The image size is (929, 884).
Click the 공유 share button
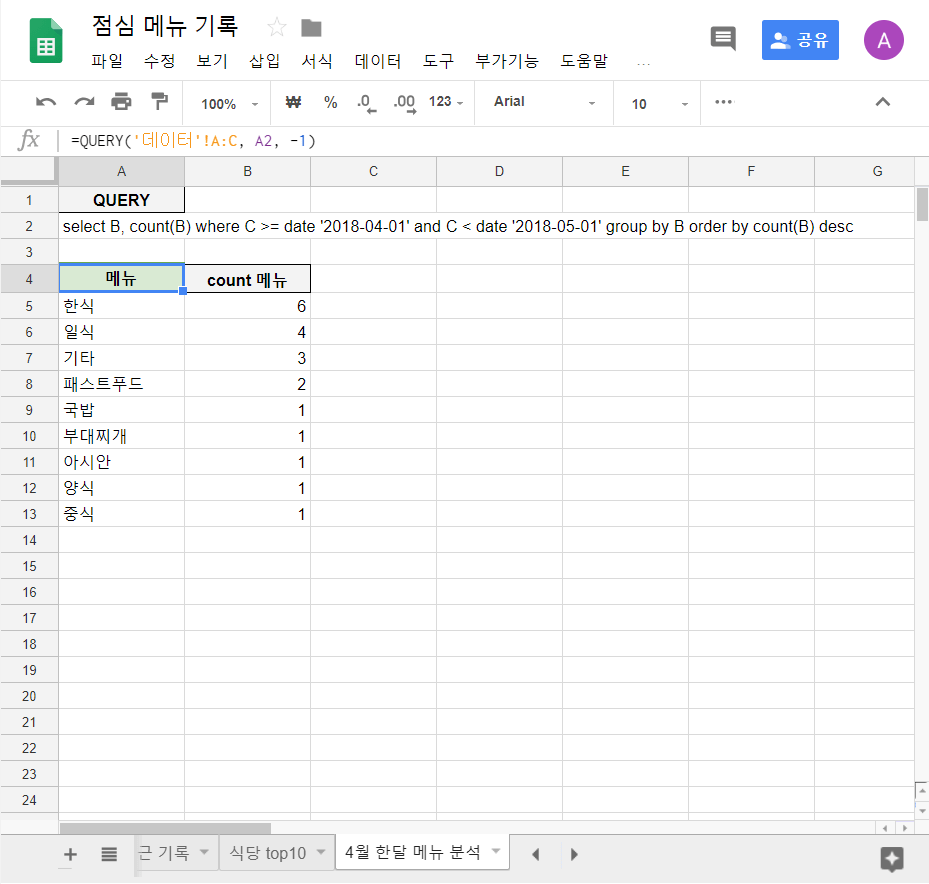799,40
